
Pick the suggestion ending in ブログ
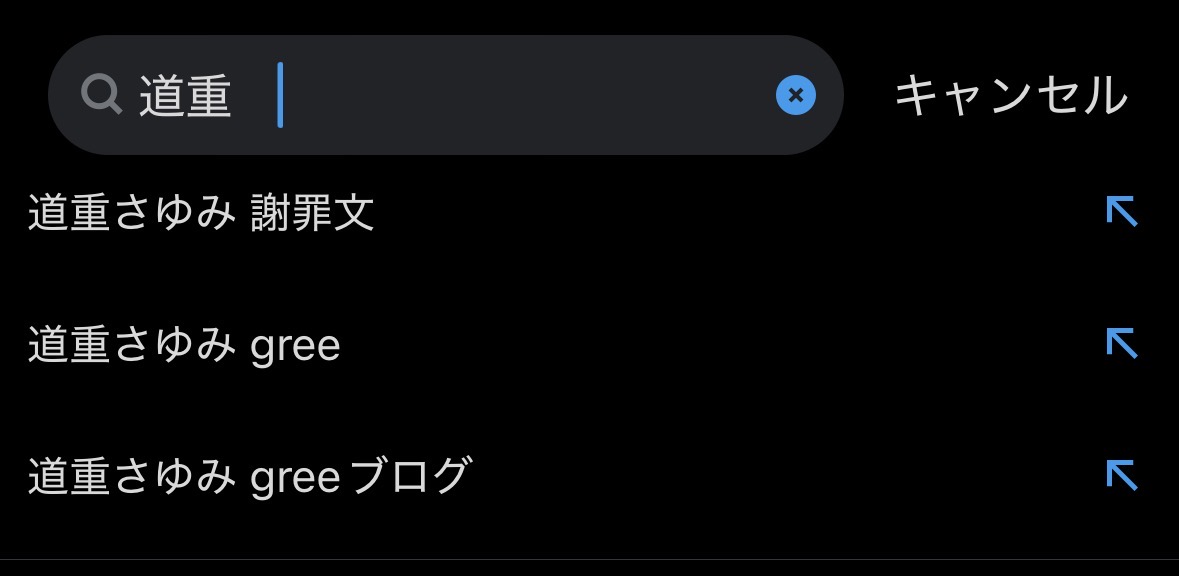pyautogui.click(x=590, y=476)
